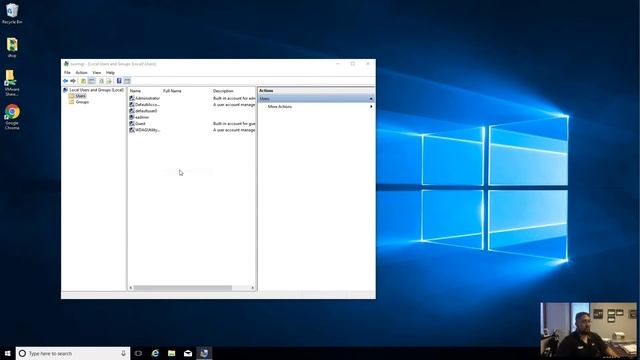Select the 'Administrator' user row name
Image resolution: width=640 pixels, height=360 pixels.
[x=147, y=98]
